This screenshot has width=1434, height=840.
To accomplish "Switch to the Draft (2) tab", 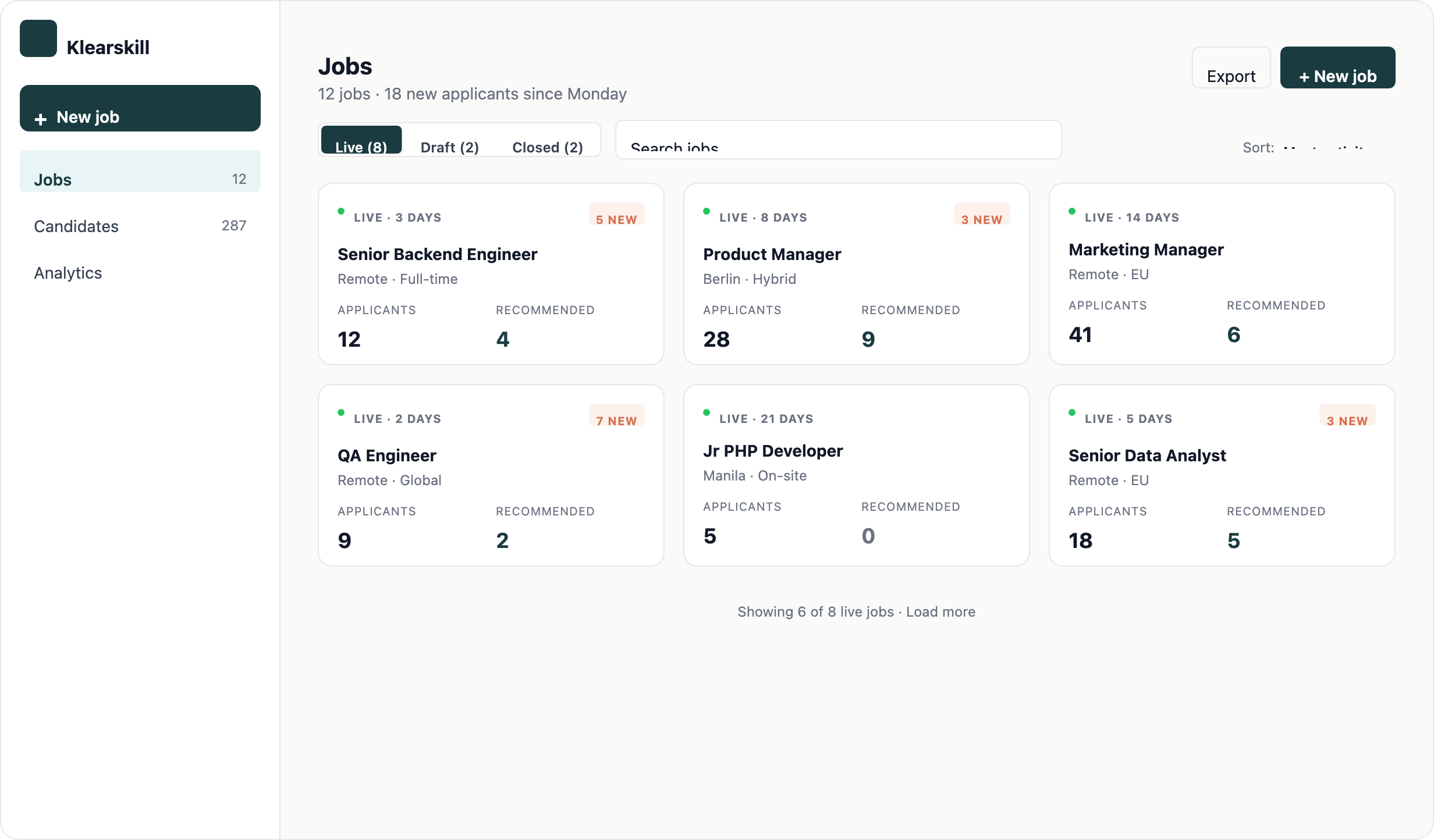I will pyautogui.click(x=450, y=140).
